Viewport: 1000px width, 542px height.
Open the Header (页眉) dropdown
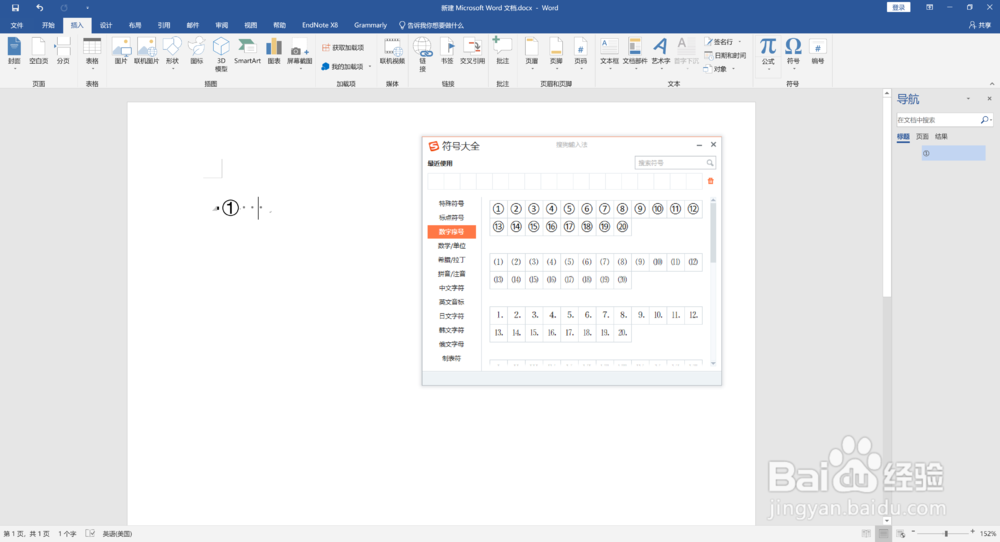click(x=531, y=54)
